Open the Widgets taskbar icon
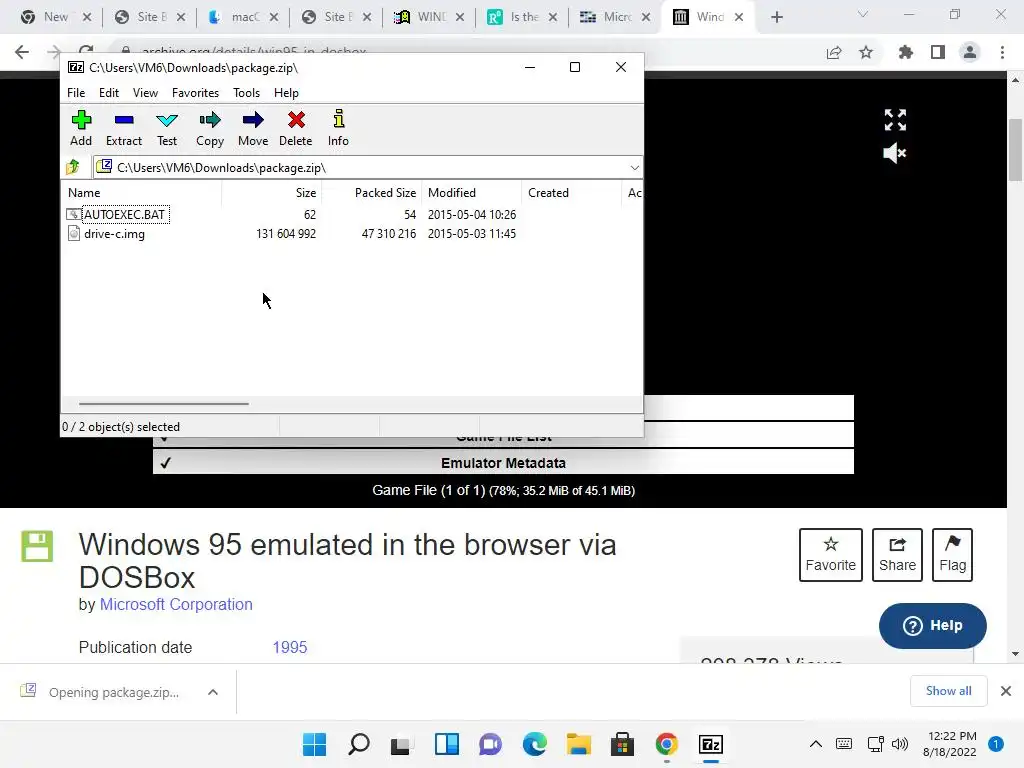 click(x=447, y=744)
